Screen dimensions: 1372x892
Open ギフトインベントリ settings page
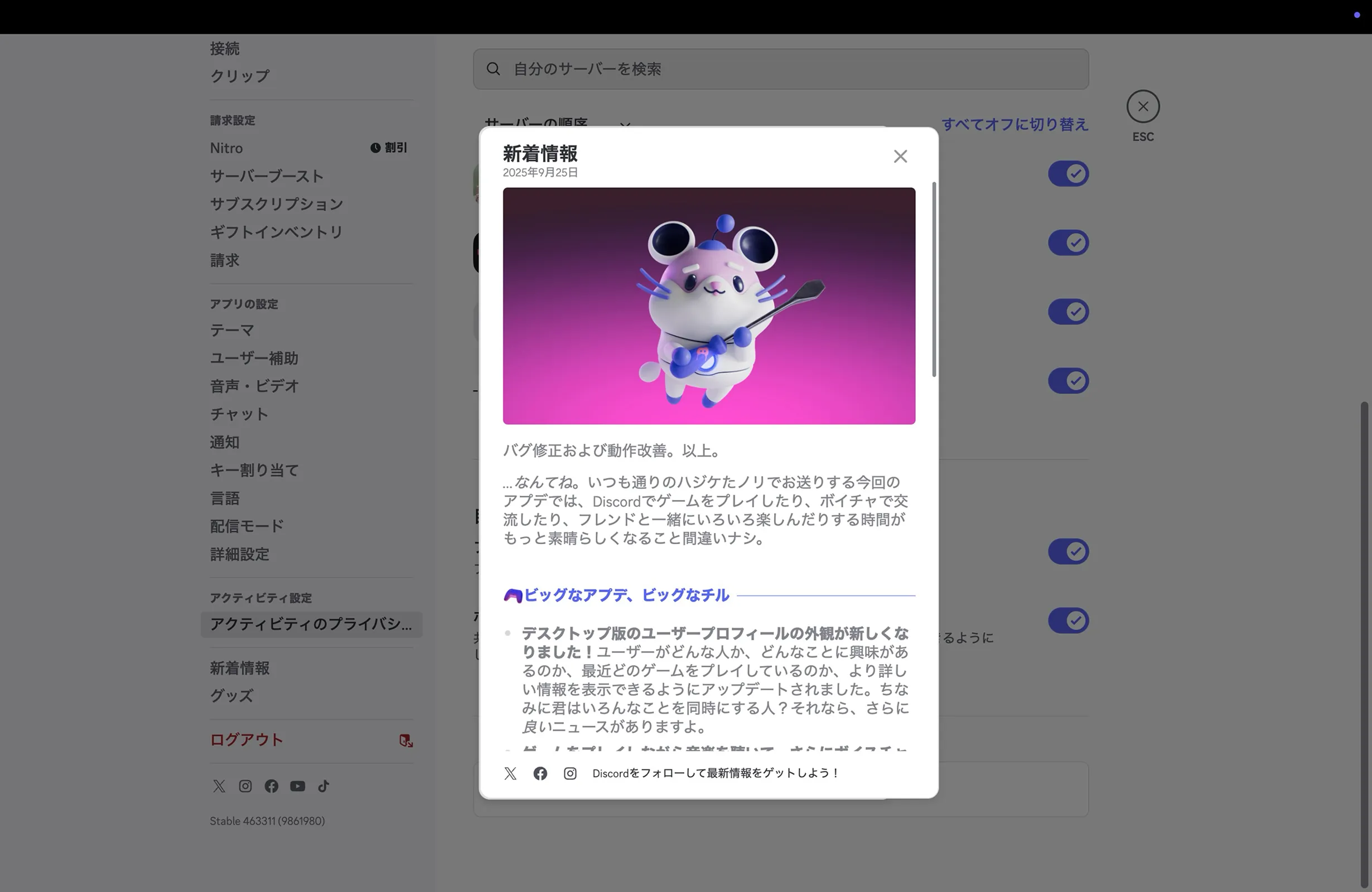click(x=277, y=232)
